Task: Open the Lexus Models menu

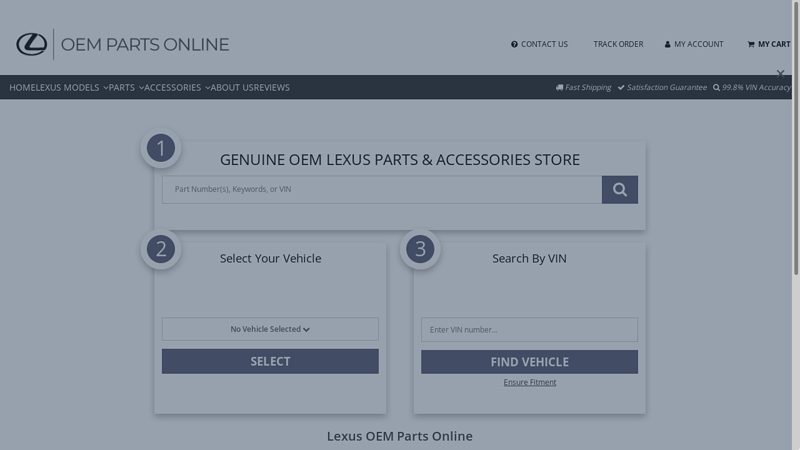Action: 67,88
